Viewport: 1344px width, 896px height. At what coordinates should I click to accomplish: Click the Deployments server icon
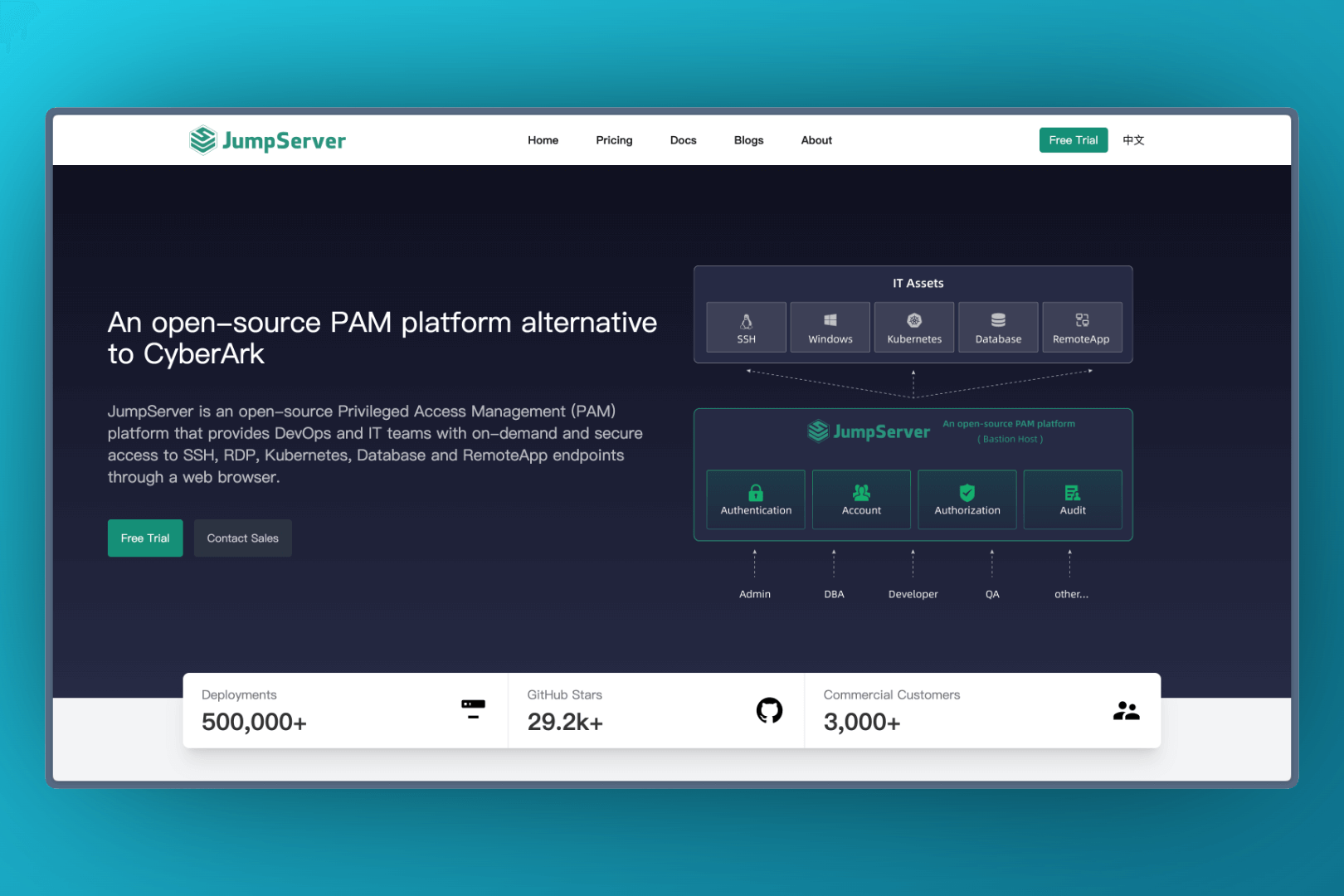coord(473,709)
